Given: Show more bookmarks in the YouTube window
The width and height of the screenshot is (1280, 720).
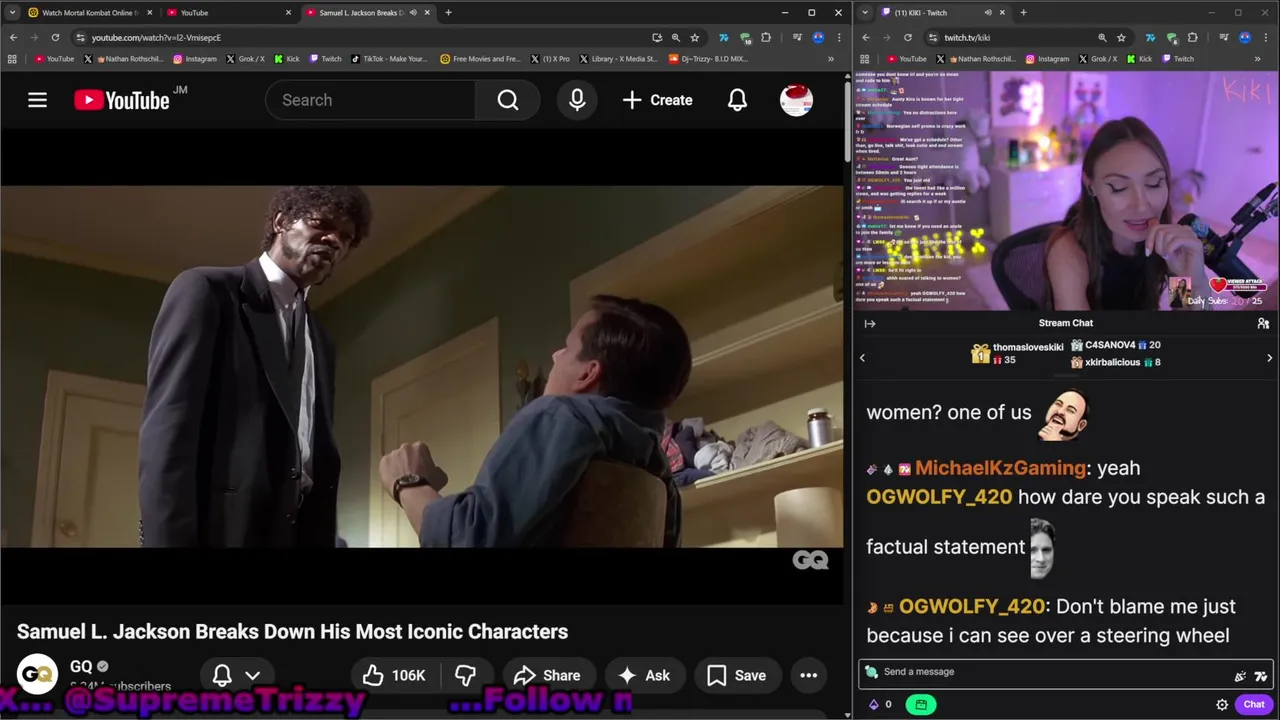Looking at the screenshot, I should [830, 59].
